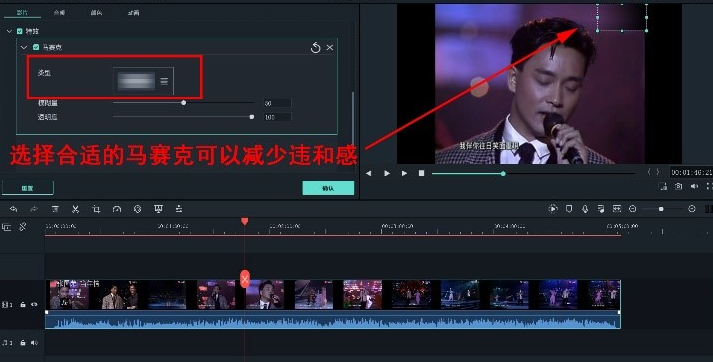
Task: Take a snapshot with the camera icon
Action: [x=678, y=186]
